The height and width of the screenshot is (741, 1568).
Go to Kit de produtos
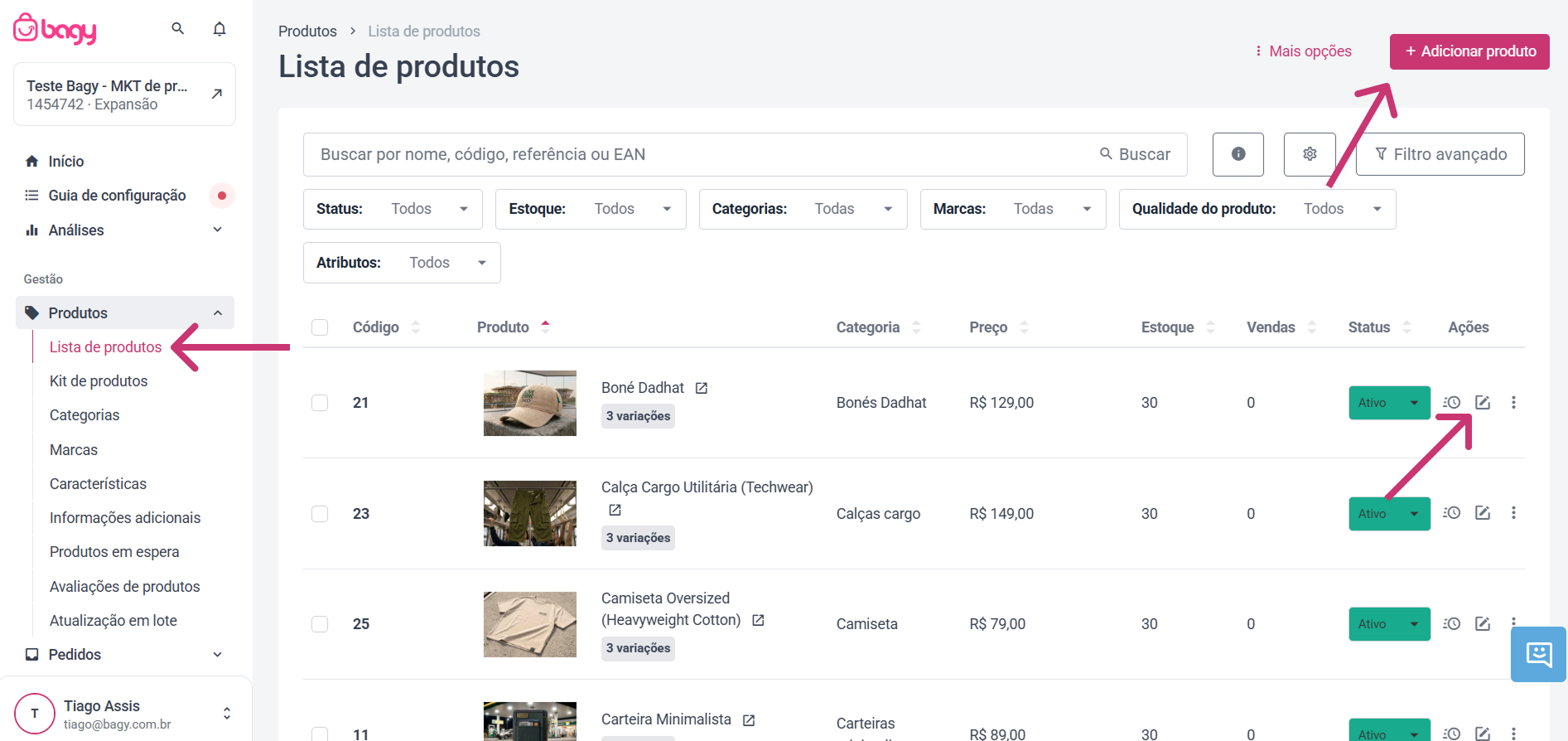coord(99,381)
